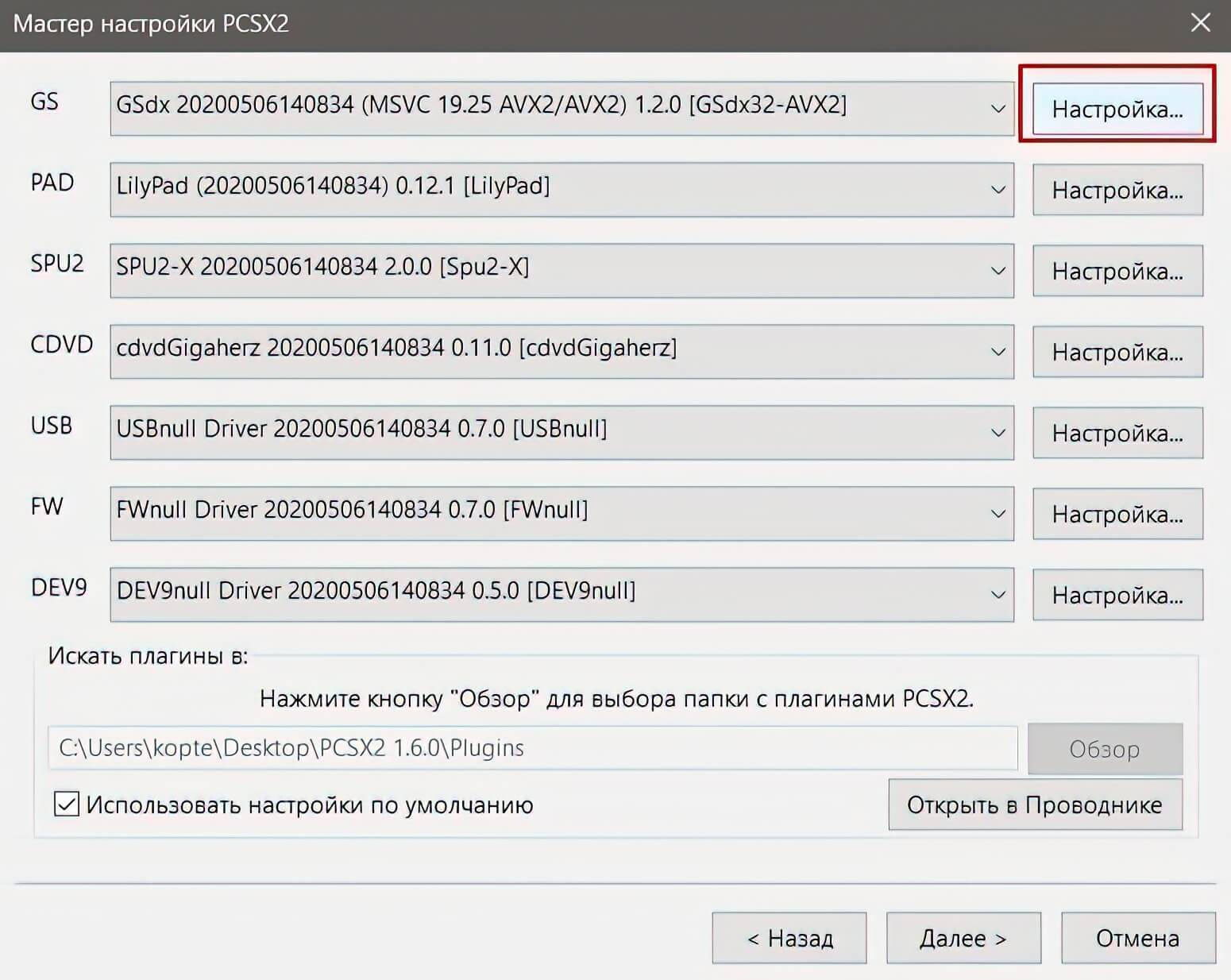
Task: Open the SPU2-X plugin selection dropdown
Action: tap(561, 270)
